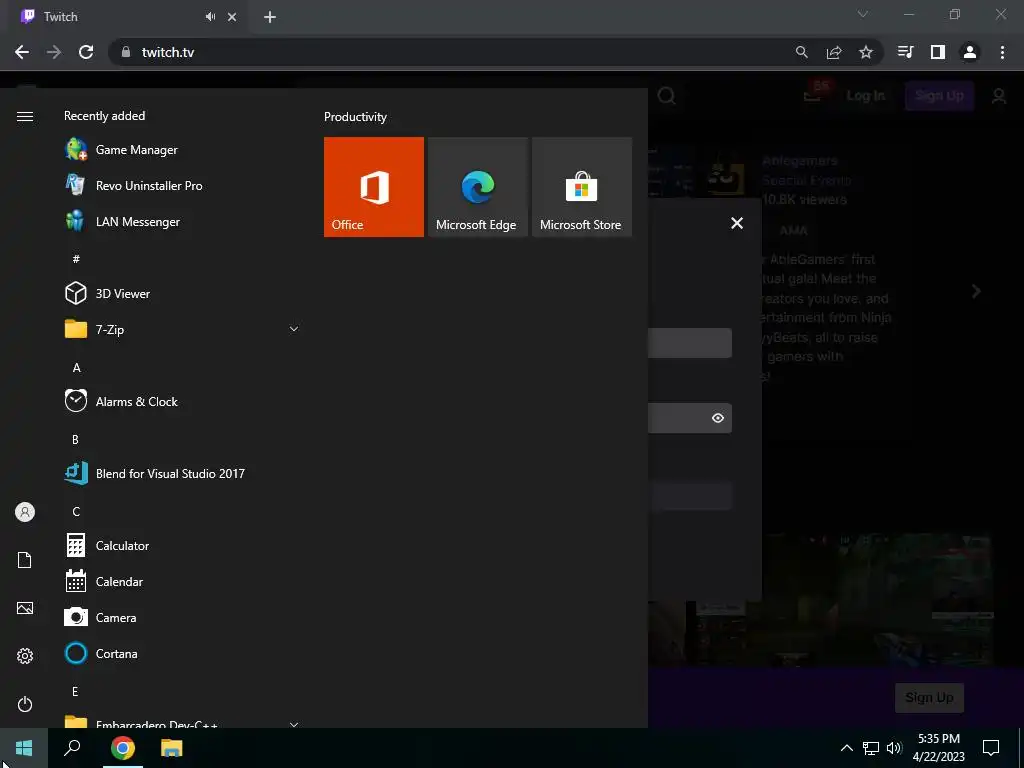1024x768 pixels.
Task: Reload the Twitch page
Action: pyautogui.click(x=86, y=52)
